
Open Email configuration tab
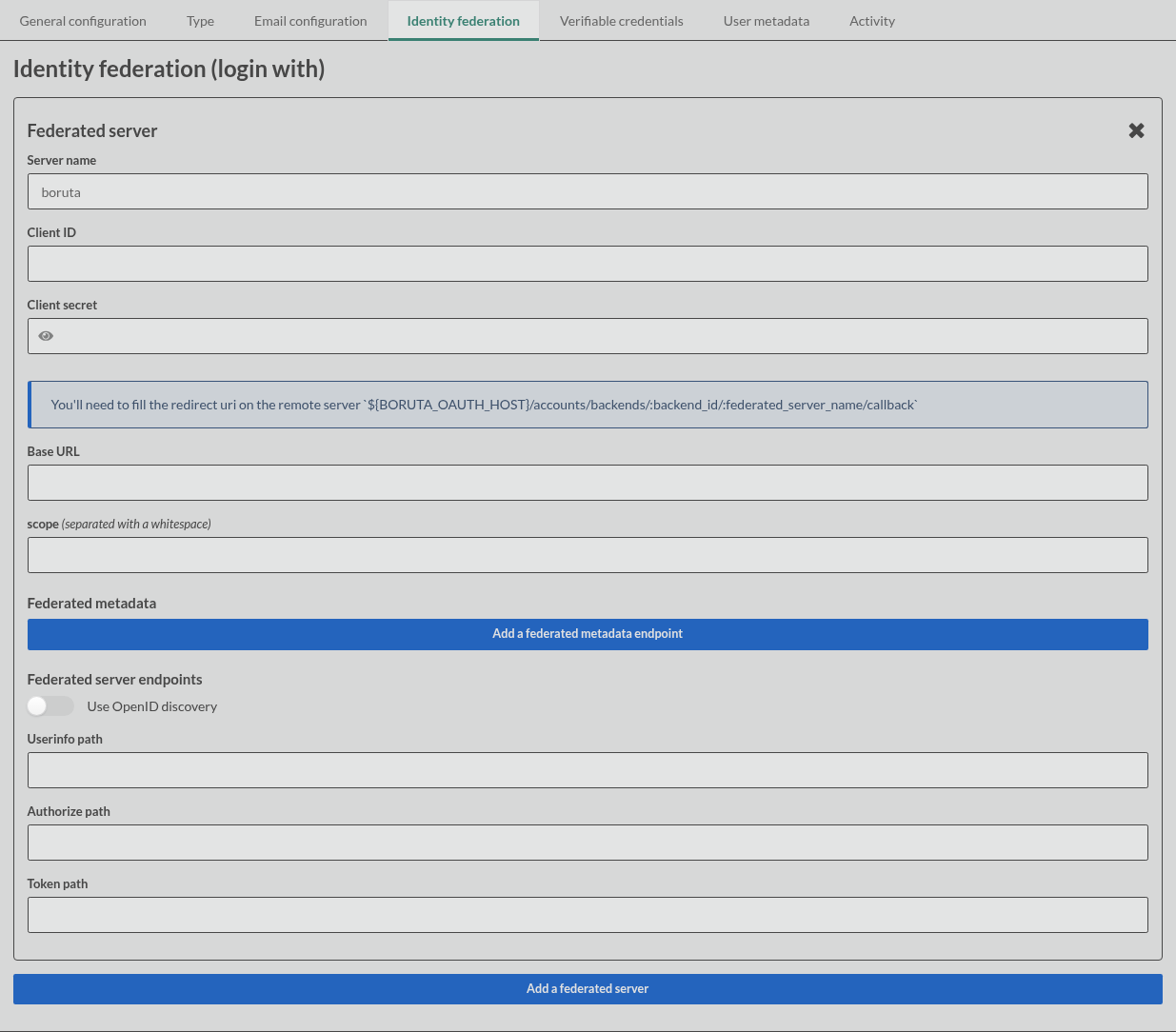pyautogui.click(x=310, y=21)
